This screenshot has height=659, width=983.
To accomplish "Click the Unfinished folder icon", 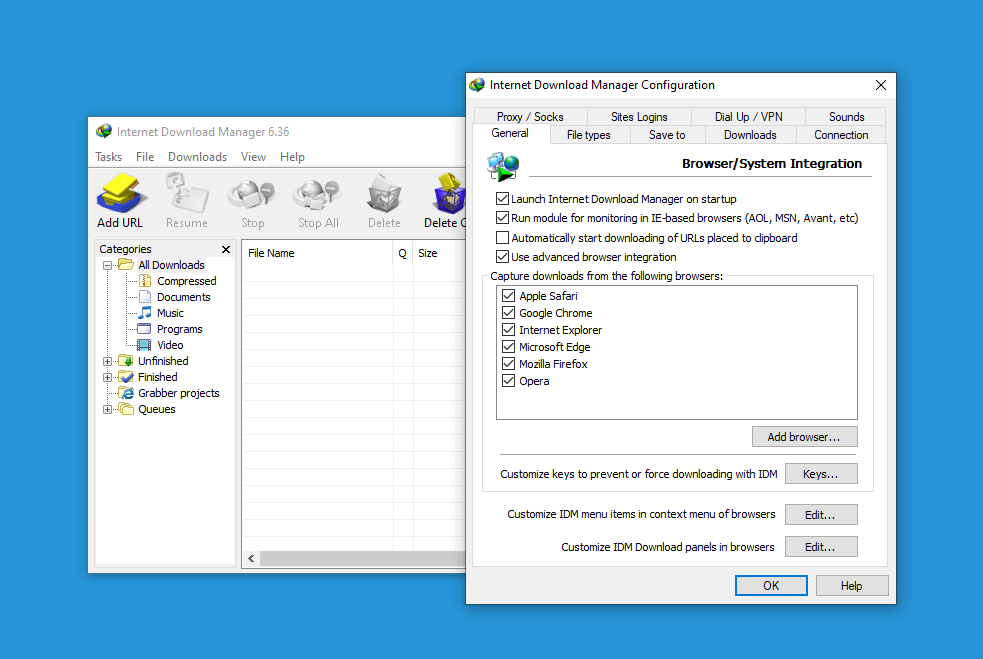I will [x=126, y=361].
